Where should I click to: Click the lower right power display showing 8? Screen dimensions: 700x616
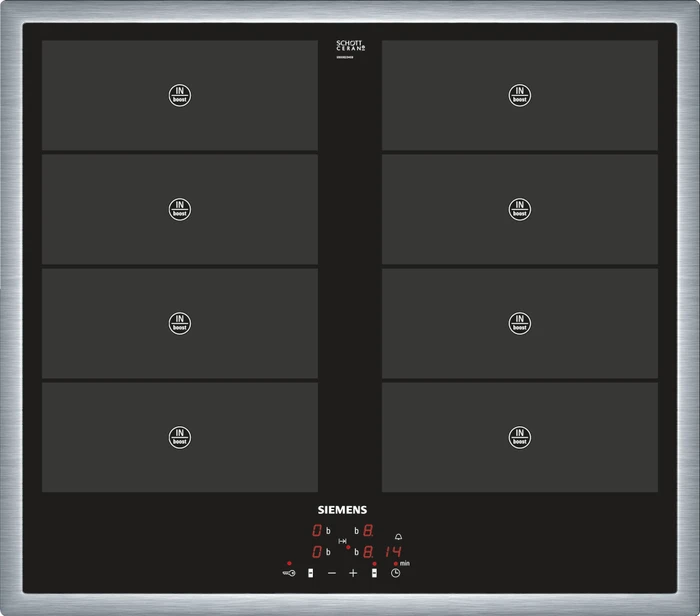368,552
